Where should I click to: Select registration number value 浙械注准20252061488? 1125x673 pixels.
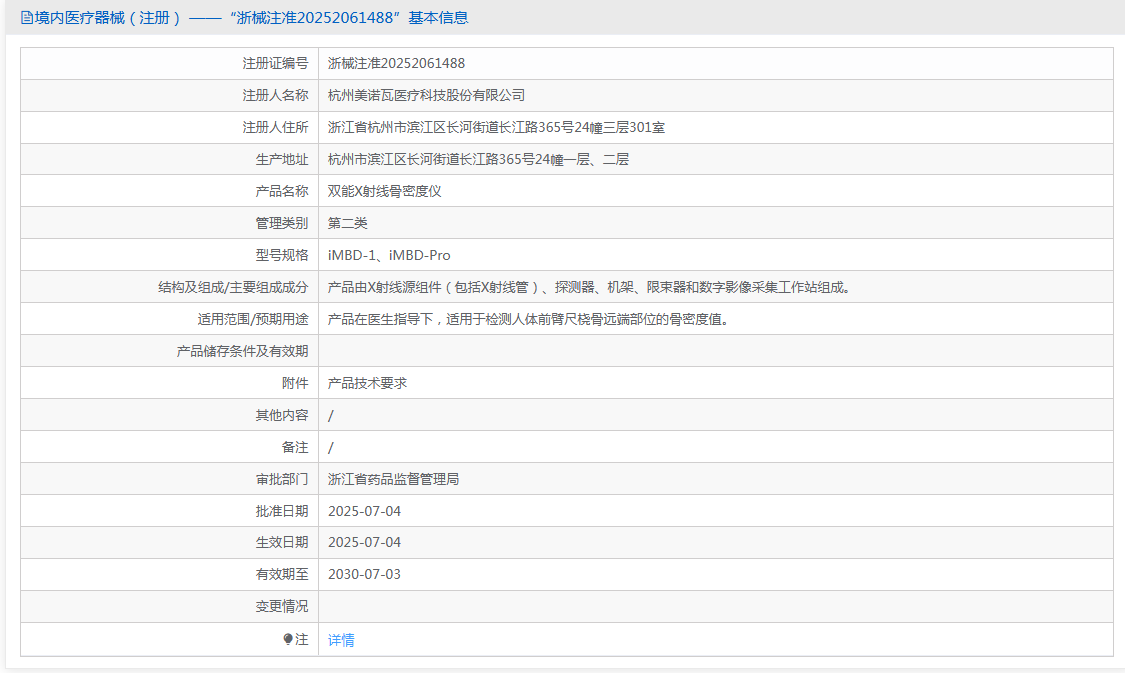(x=396, y=63)
